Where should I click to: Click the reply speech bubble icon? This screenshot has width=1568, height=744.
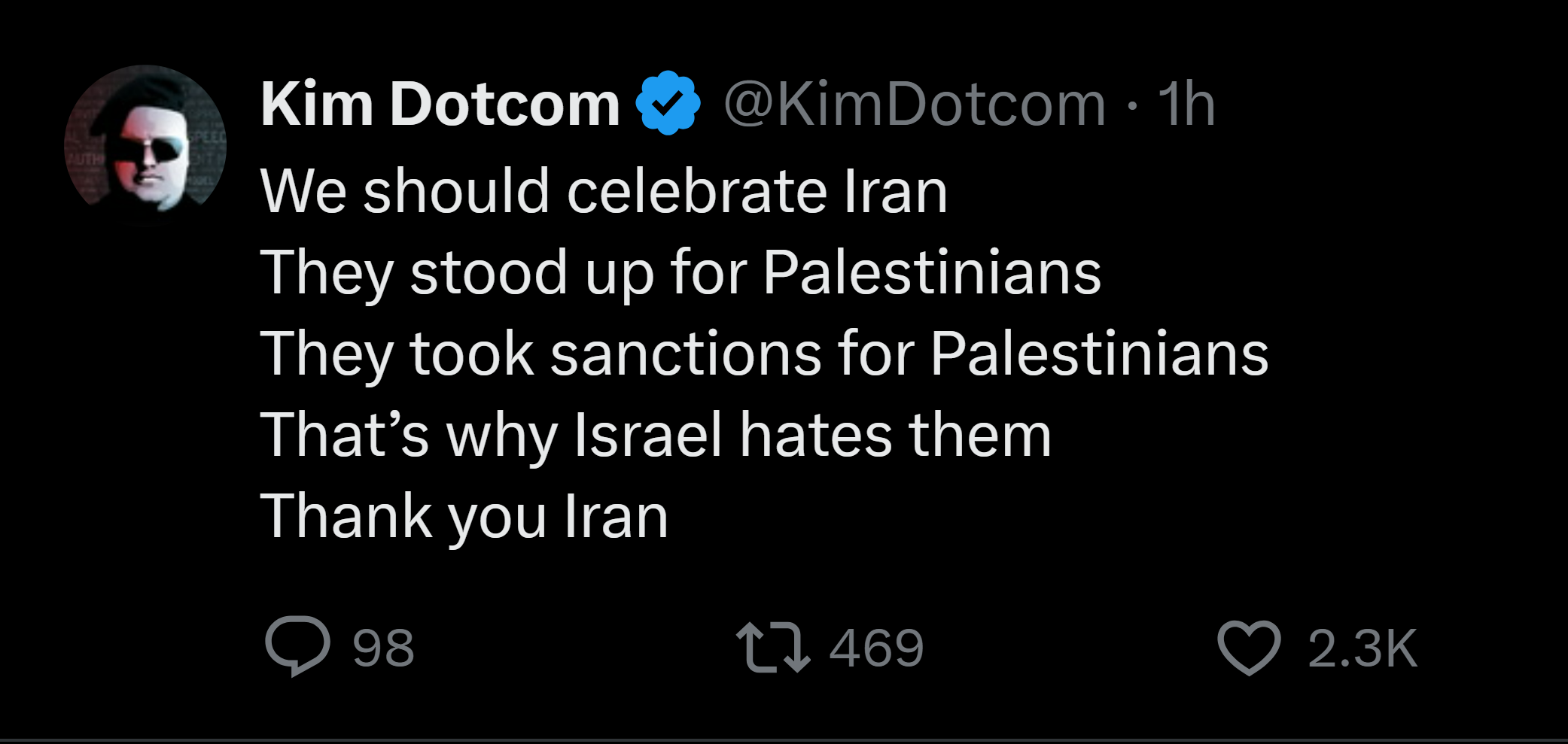[297, 646]
